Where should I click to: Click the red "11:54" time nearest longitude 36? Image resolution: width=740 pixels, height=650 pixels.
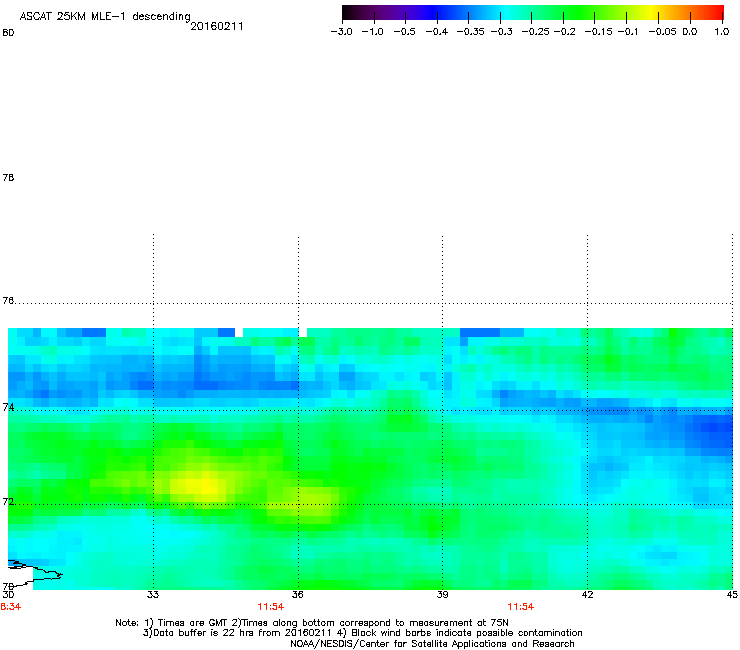[x=270, y=607]
